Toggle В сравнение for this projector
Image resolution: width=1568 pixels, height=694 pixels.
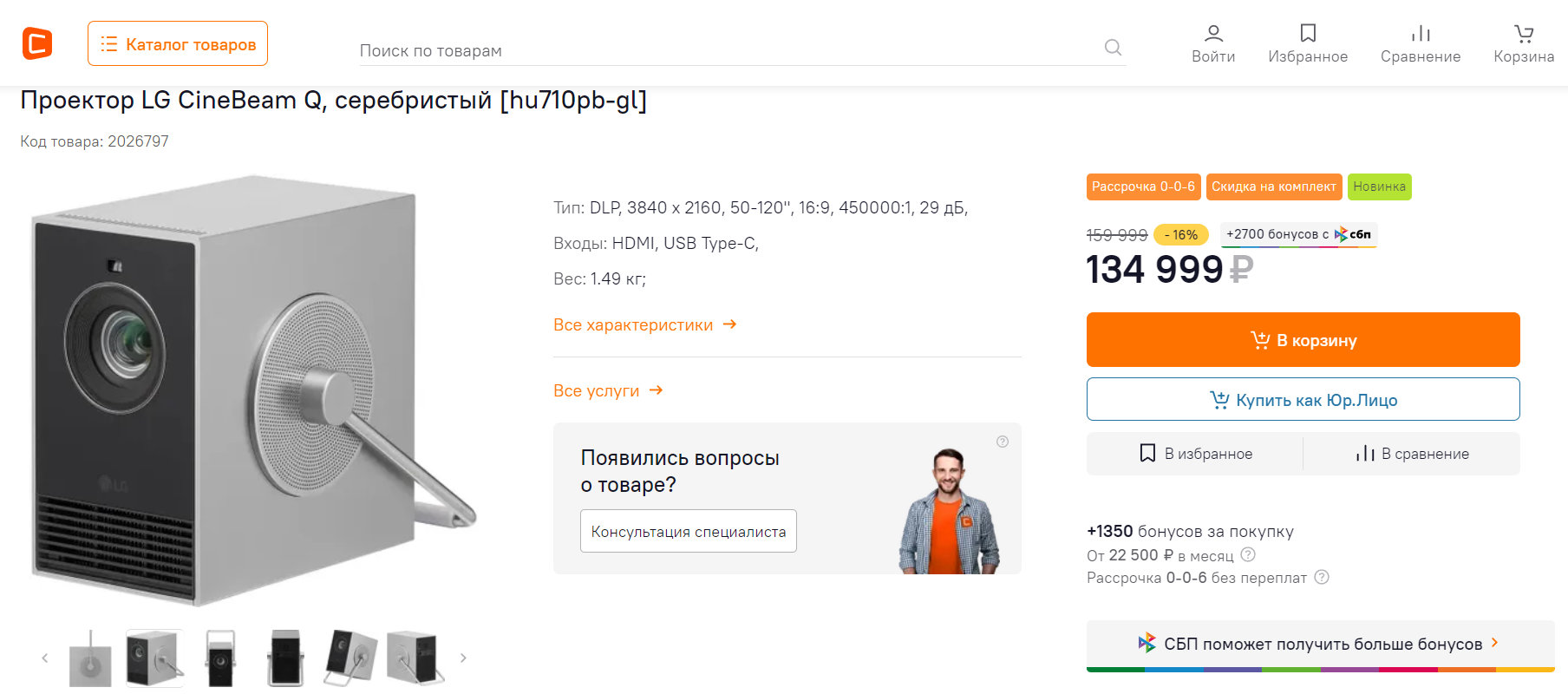point(1412,454)
